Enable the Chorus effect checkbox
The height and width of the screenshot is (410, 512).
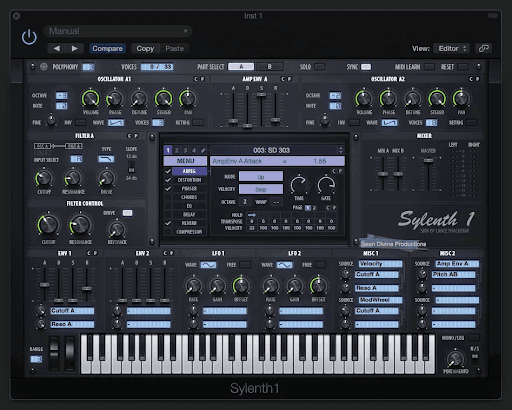pyautogui.click(x=168, y=197)
